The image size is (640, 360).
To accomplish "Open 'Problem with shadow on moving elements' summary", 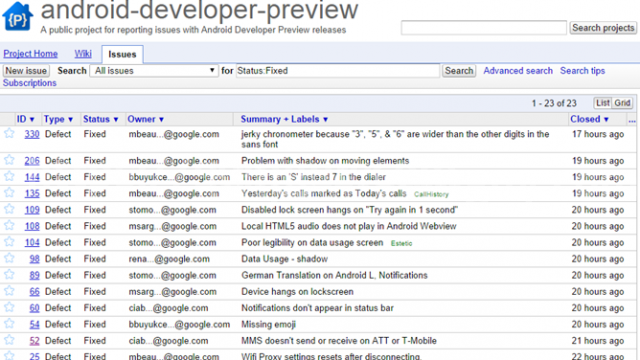I will [325, 160].
